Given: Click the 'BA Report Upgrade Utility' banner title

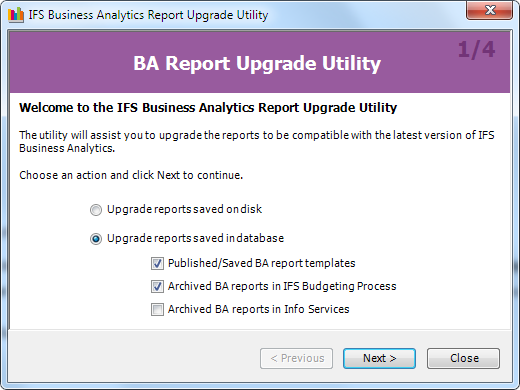Looking at the screenshot, I should coord(257,63).
